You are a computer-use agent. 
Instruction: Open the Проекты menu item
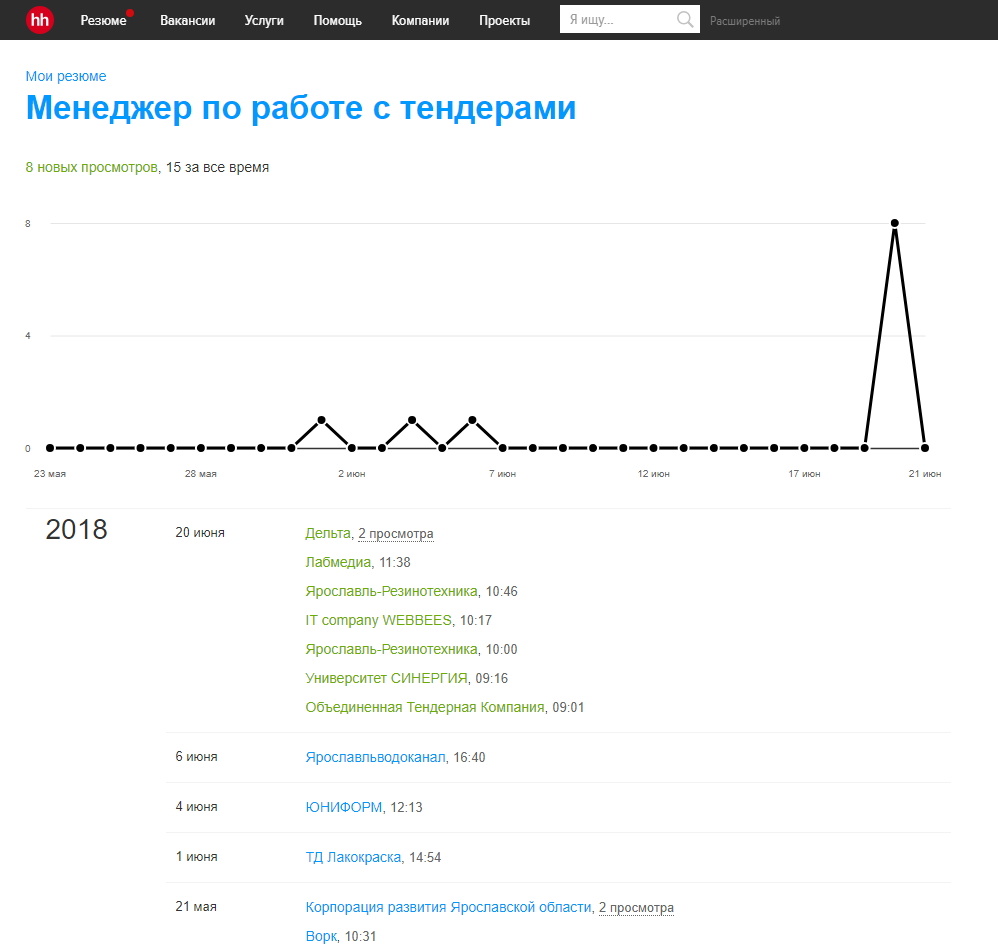pos(505,20)
